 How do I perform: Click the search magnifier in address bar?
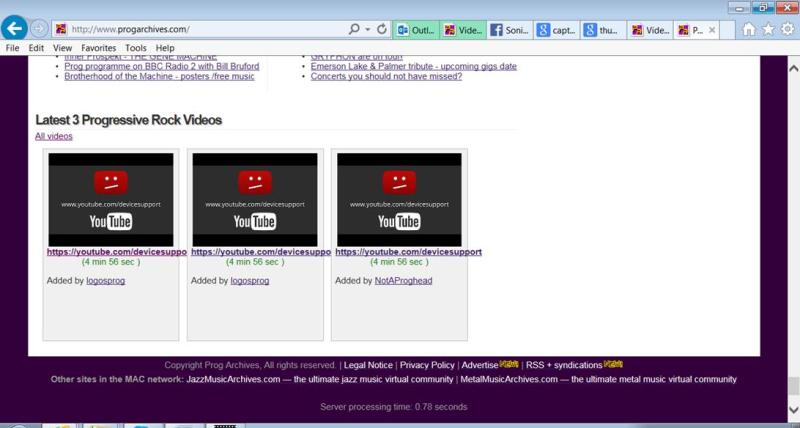point(354,30)
